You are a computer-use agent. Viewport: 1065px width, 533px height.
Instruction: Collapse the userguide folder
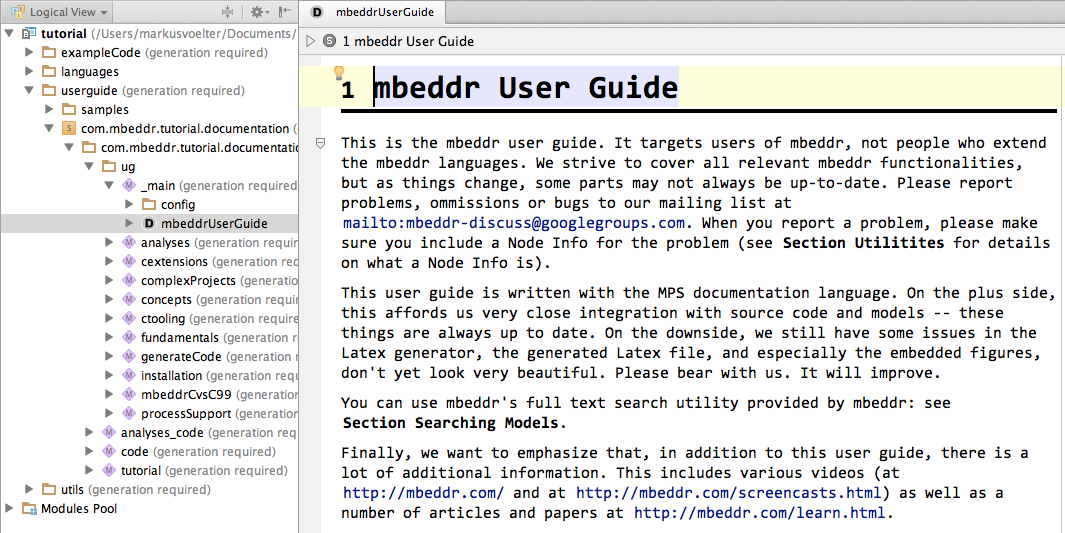coord(29,90)
